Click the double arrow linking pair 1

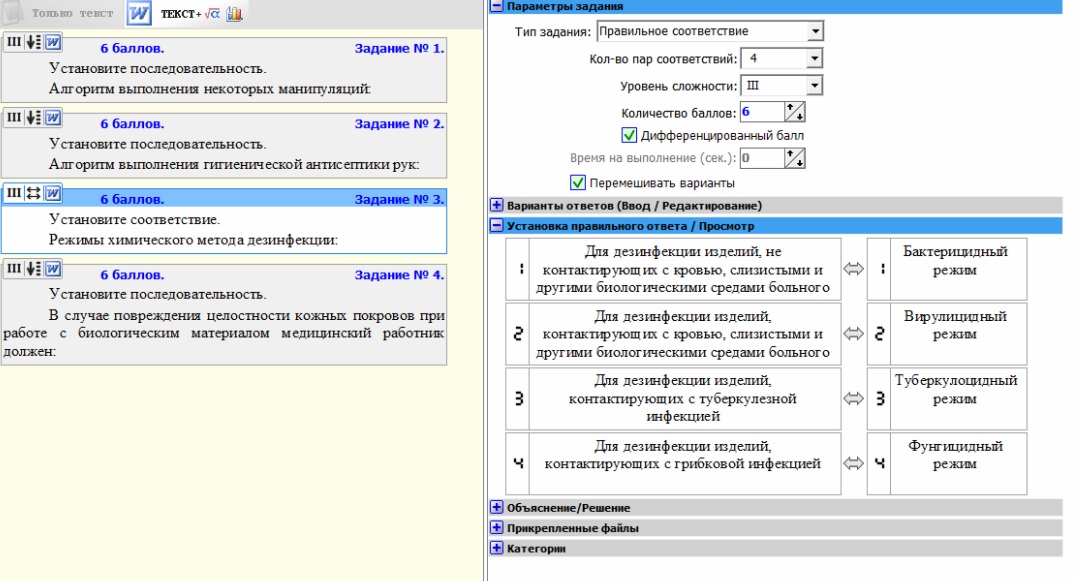[854, 269]
